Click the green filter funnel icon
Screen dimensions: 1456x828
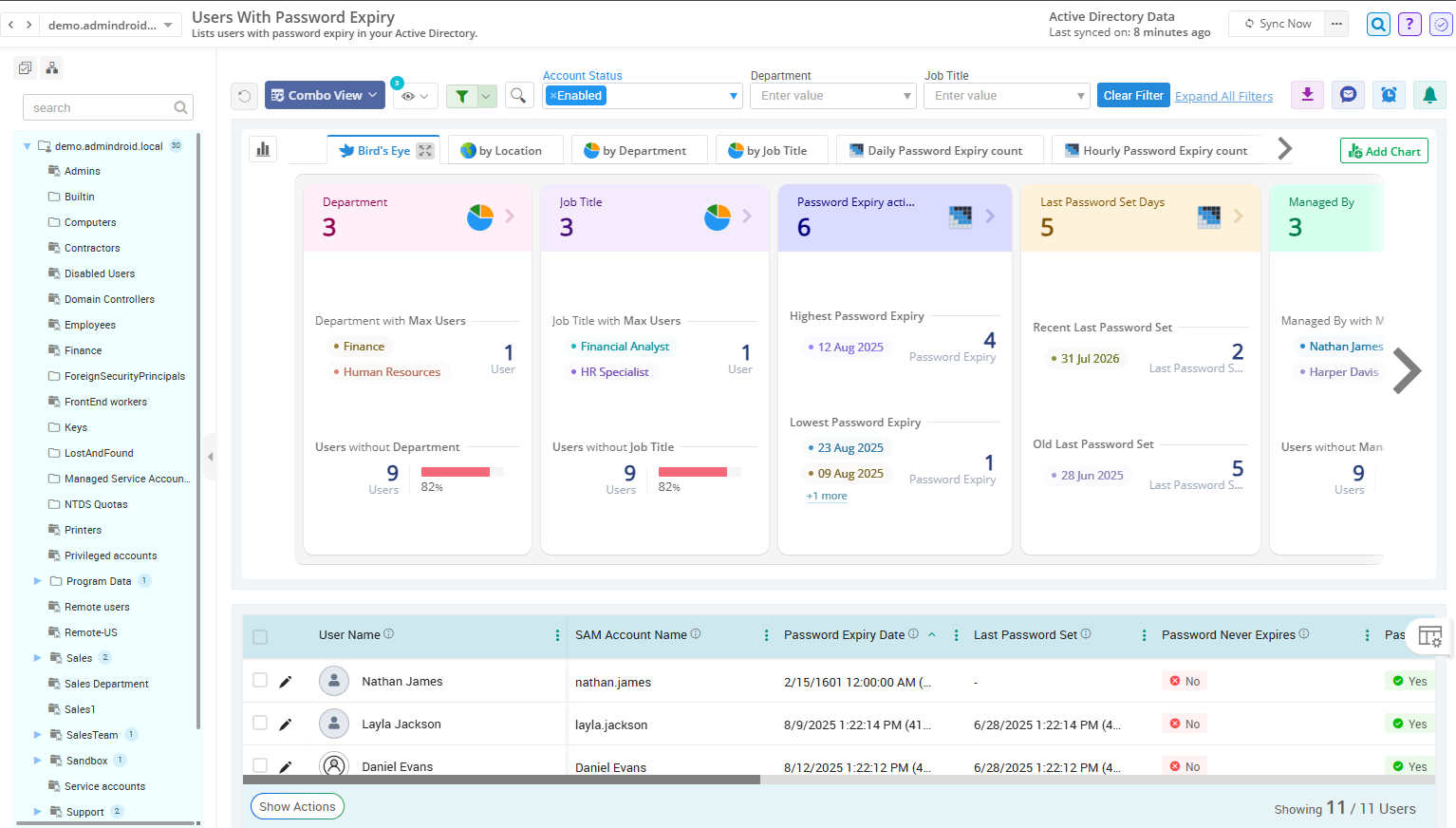coord(461,96)
